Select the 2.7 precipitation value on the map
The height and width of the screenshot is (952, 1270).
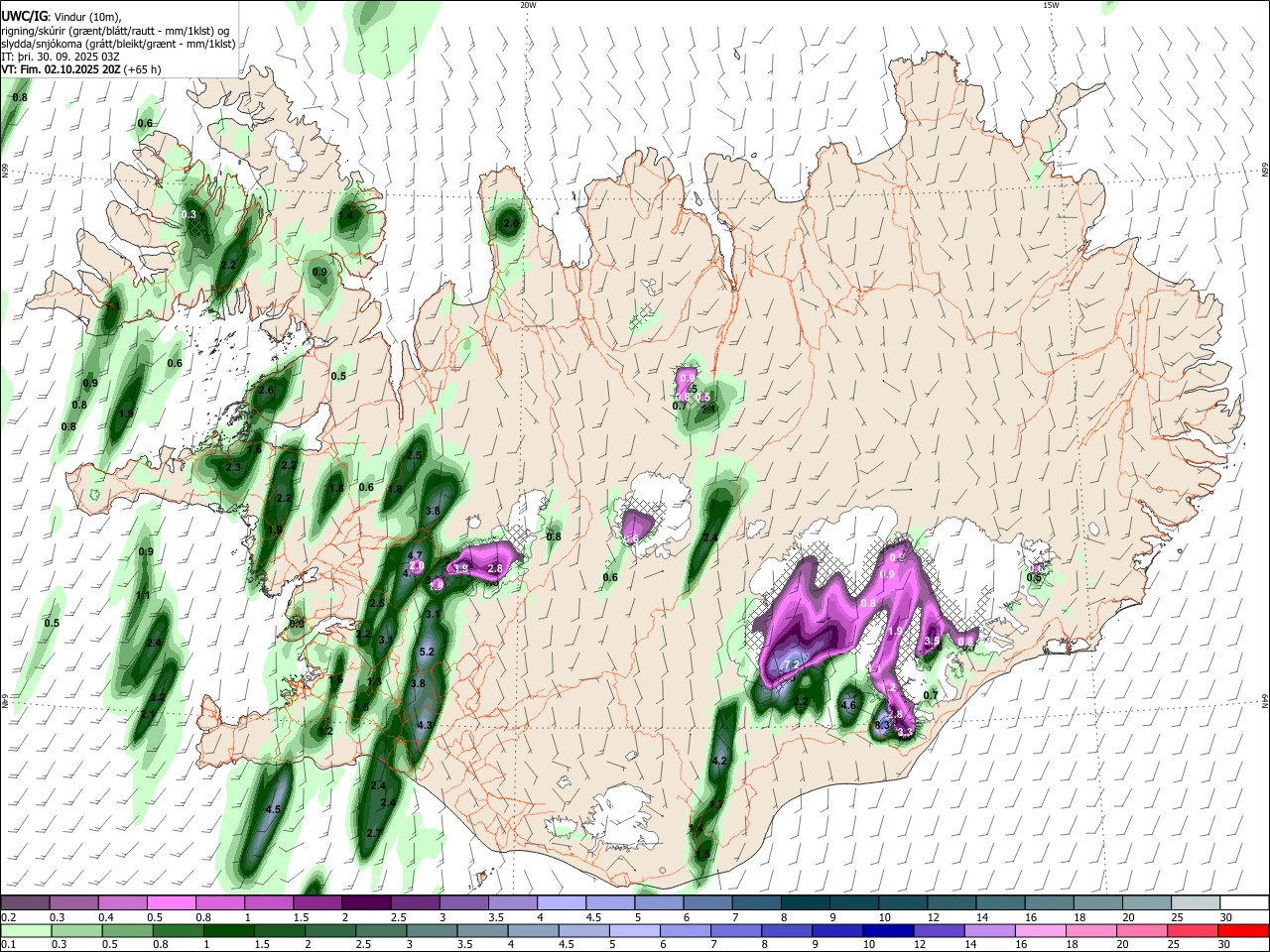(374, 833)
